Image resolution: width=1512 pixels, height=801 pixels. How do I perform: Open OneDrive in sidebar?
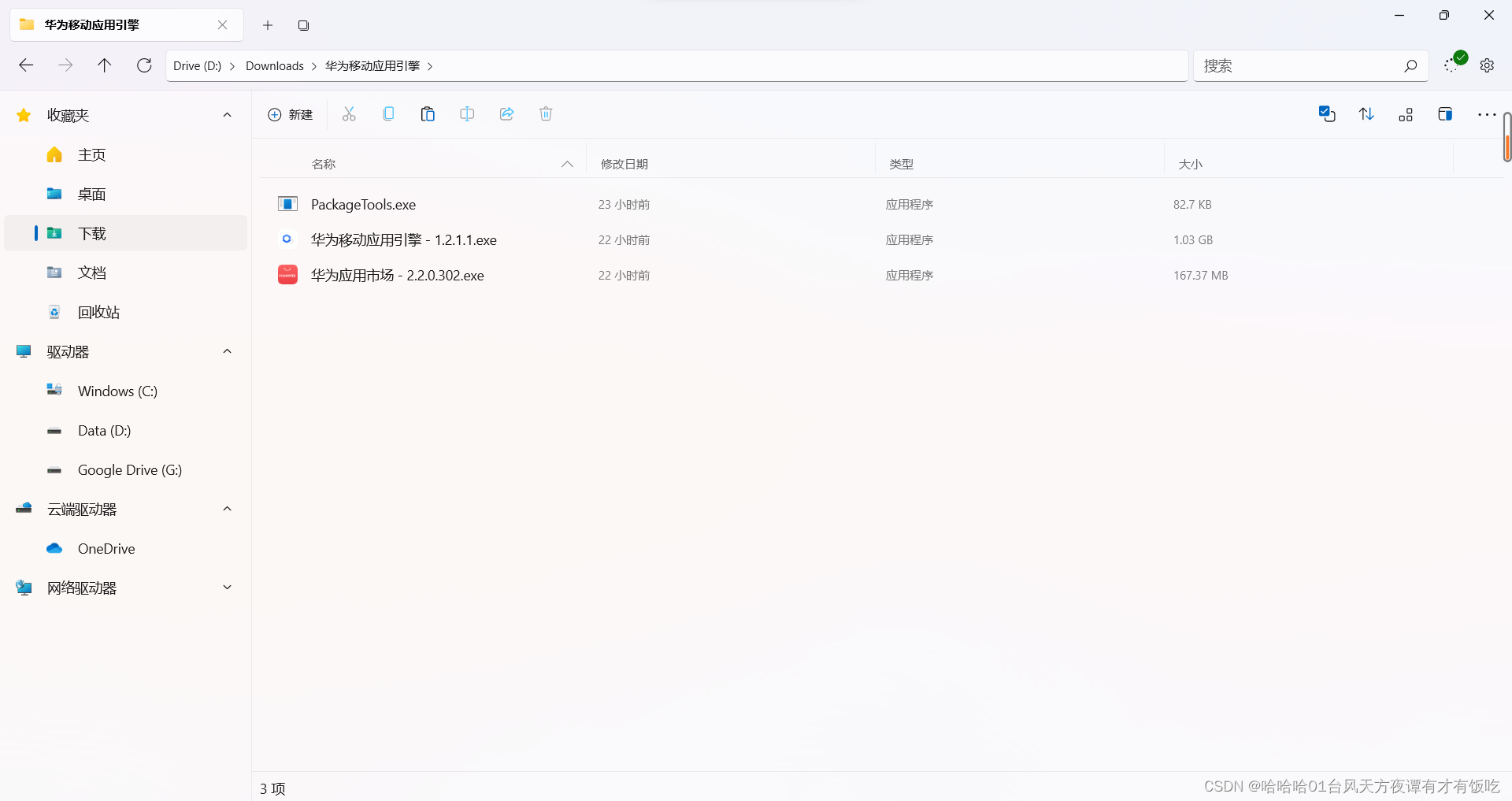coord(126,548)
